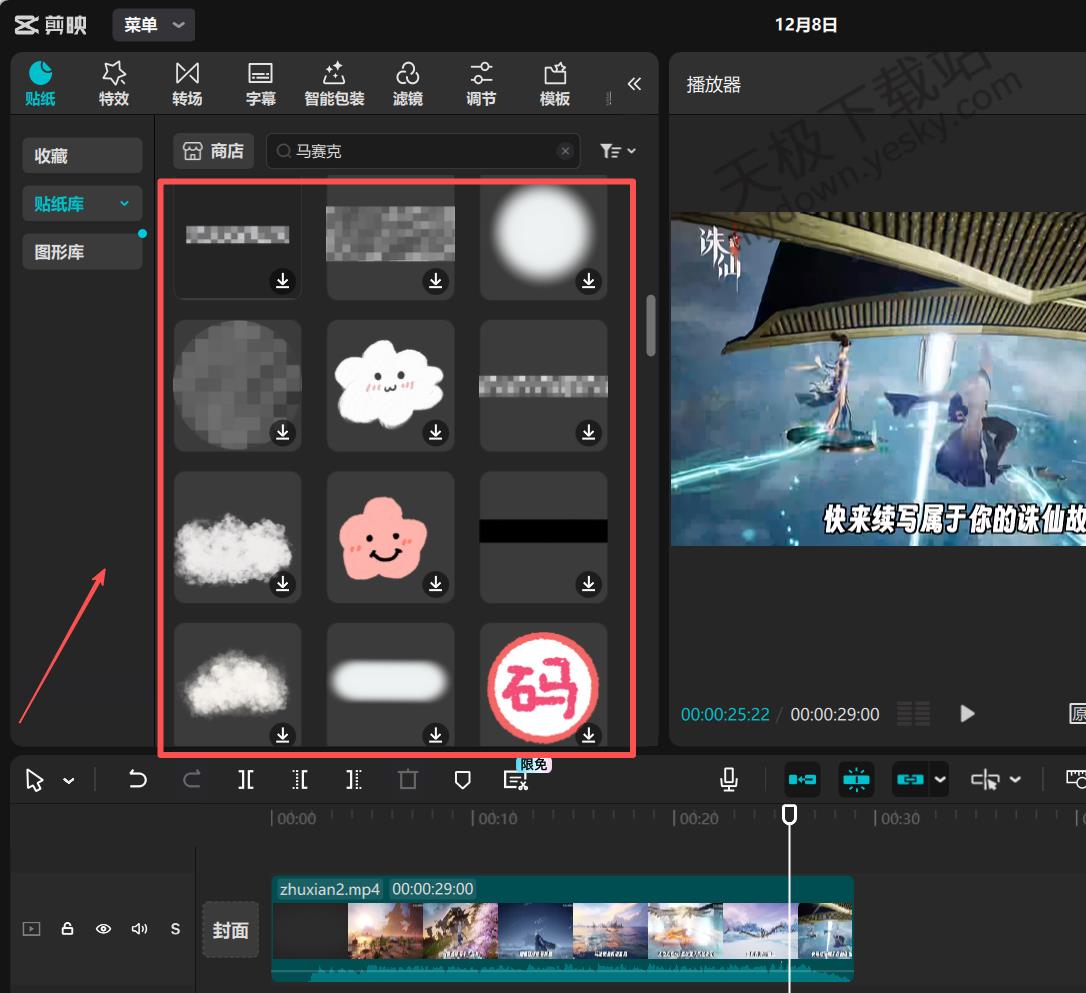
Task: Toggle visibility eye on video track
Action: pos(103,929)
